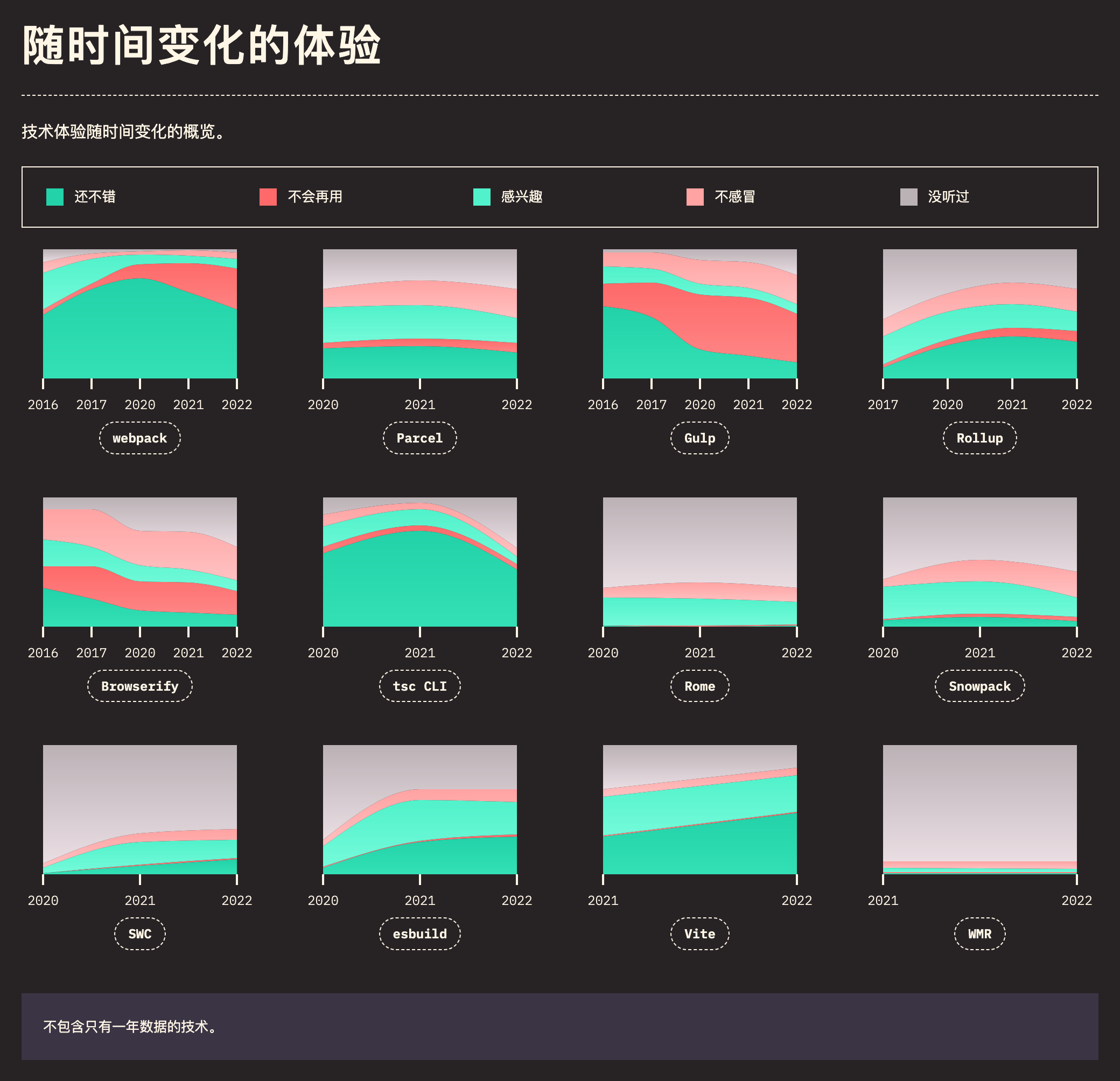Screen dimensions: 1120x1081
Task: Open the Rome chart label
Action: click(x=699, y=686)
